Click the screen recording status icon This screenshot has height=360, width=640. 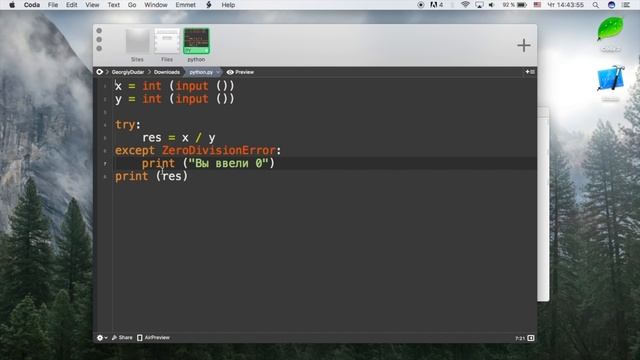click(x=421, y=5)
